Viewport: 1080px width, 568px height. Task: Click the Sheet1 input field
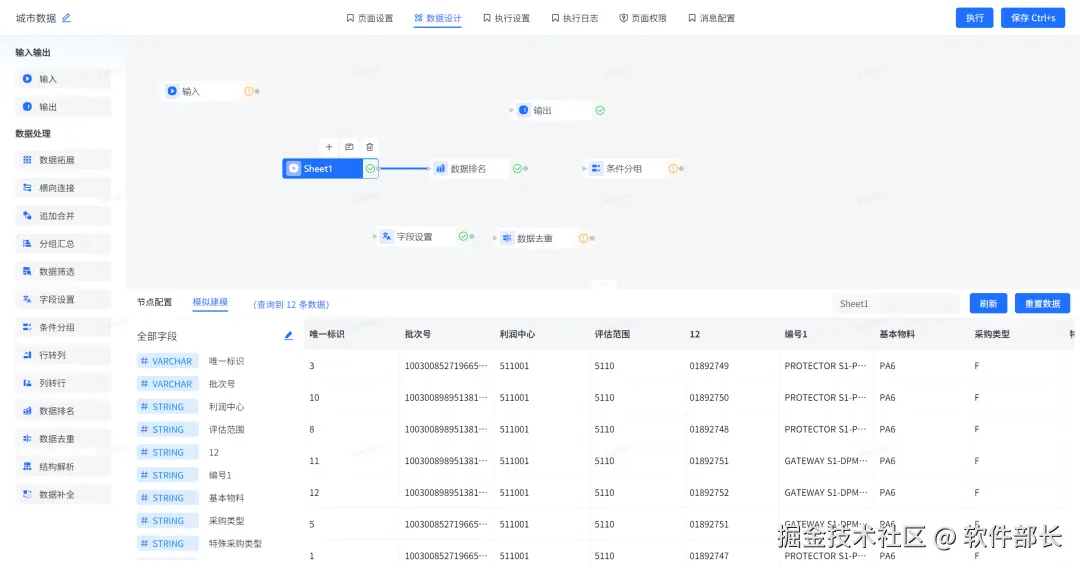point(896,304)
